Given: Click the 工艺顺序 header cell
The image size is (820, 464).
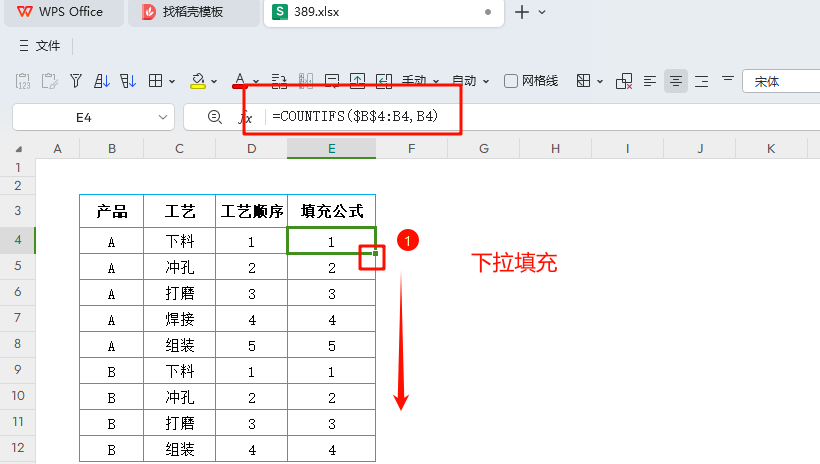Looking at the screenshot, I should tap(252, 211).
